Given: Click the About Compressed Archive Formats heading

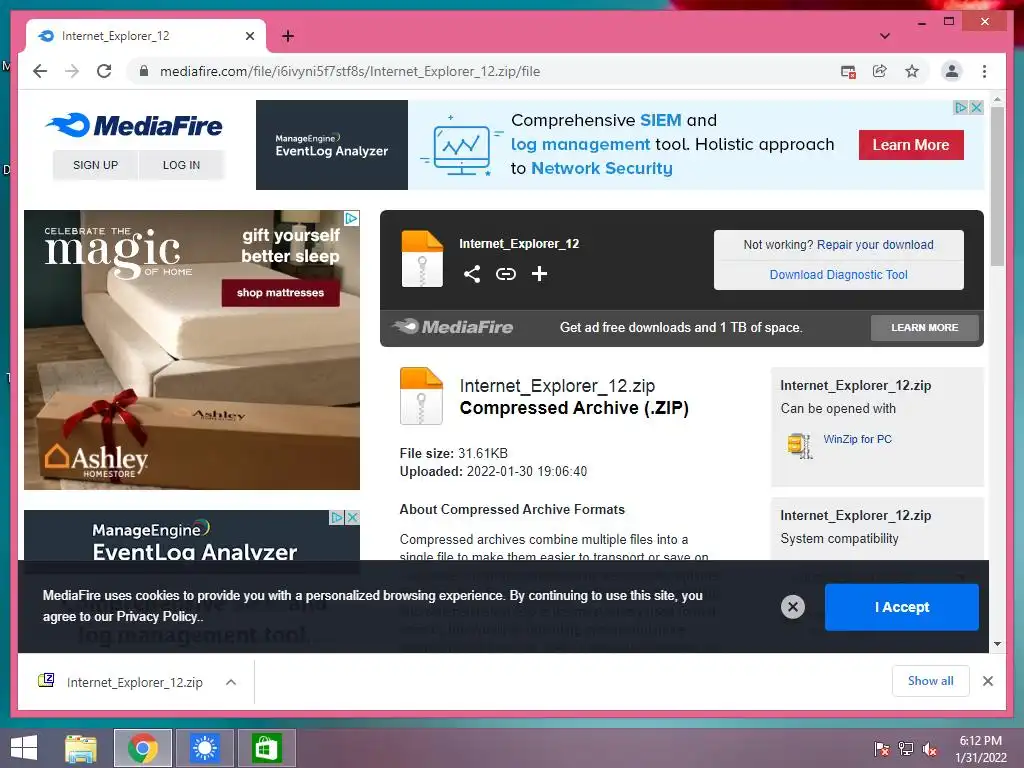Looking at the screenshot, I should coord(512,509).
